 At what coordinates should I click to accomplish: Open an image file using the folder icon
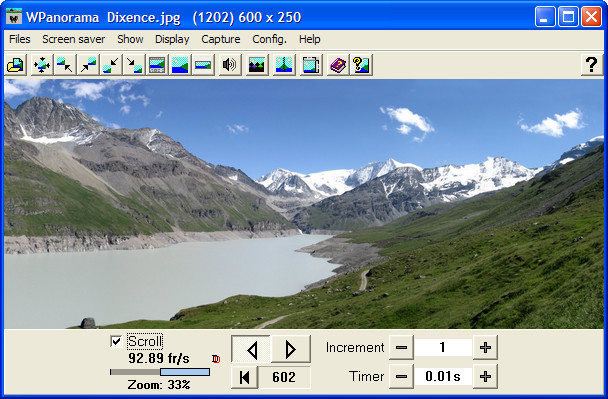[x=16, y=64]
